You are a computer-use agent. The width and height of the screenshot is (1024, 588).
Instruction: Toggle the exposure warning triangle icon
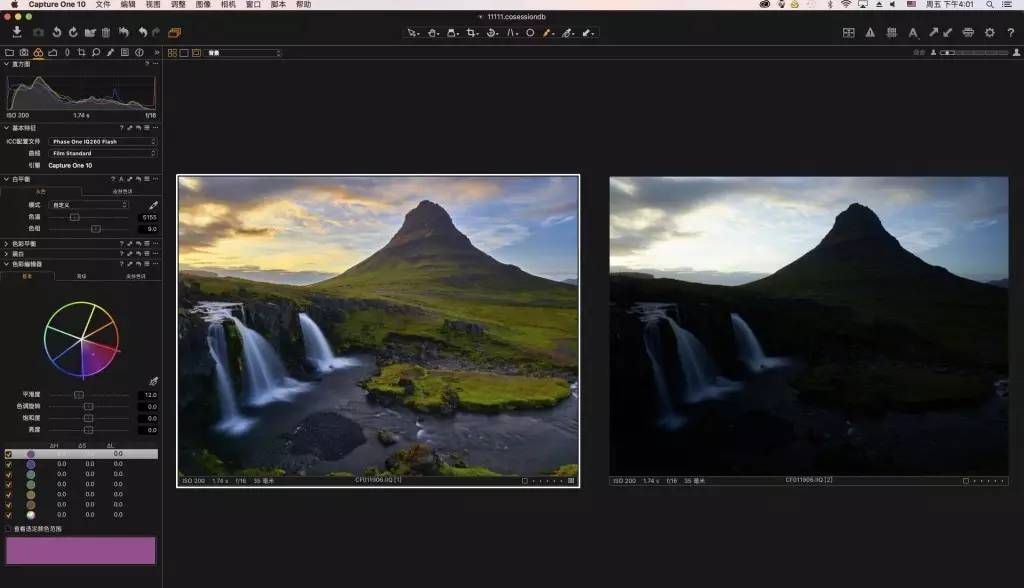(870, 32)
